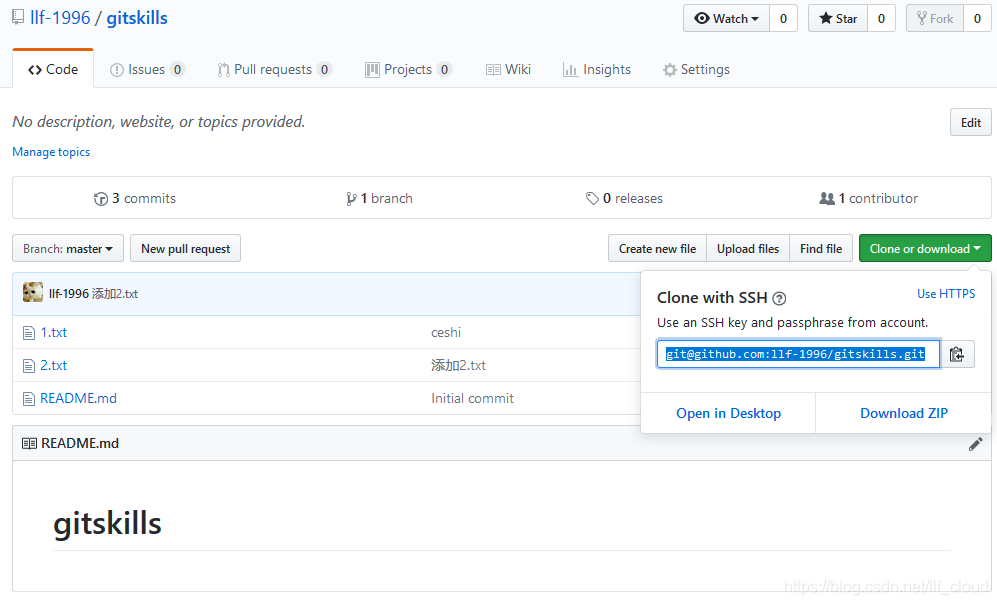997x605 pixels.
Task: Click the file icon beside 1.txt
Action: (x=29, y=333)
